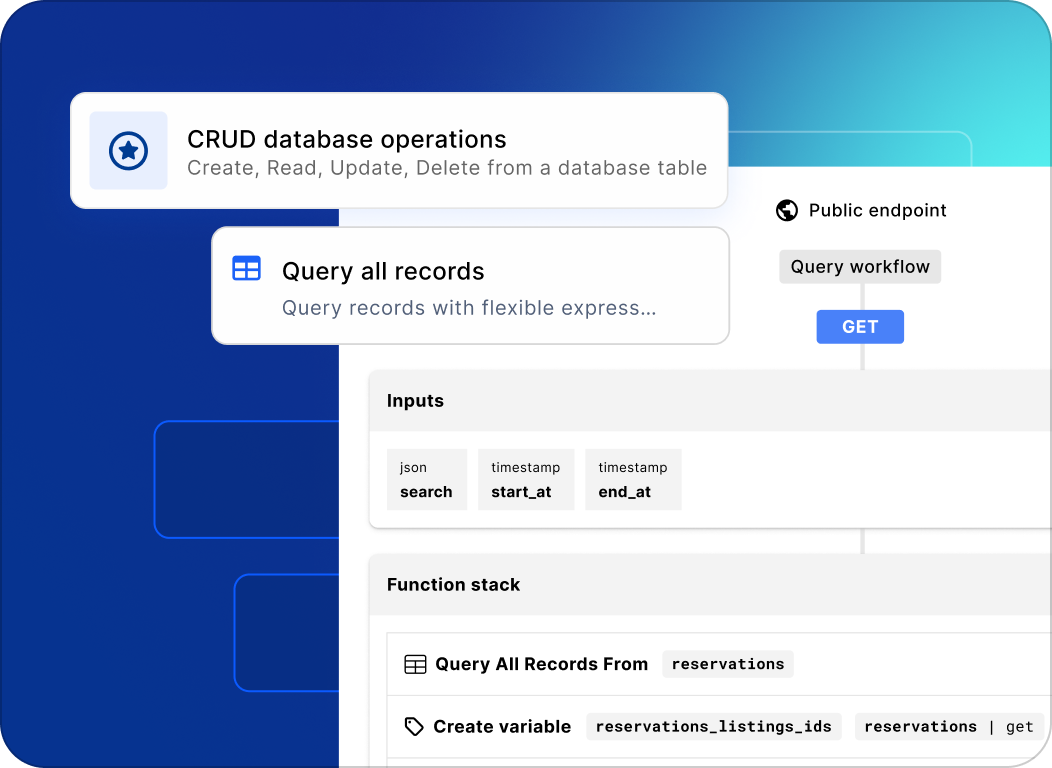Click the table icon before Query All Records From

coord(415,664)
